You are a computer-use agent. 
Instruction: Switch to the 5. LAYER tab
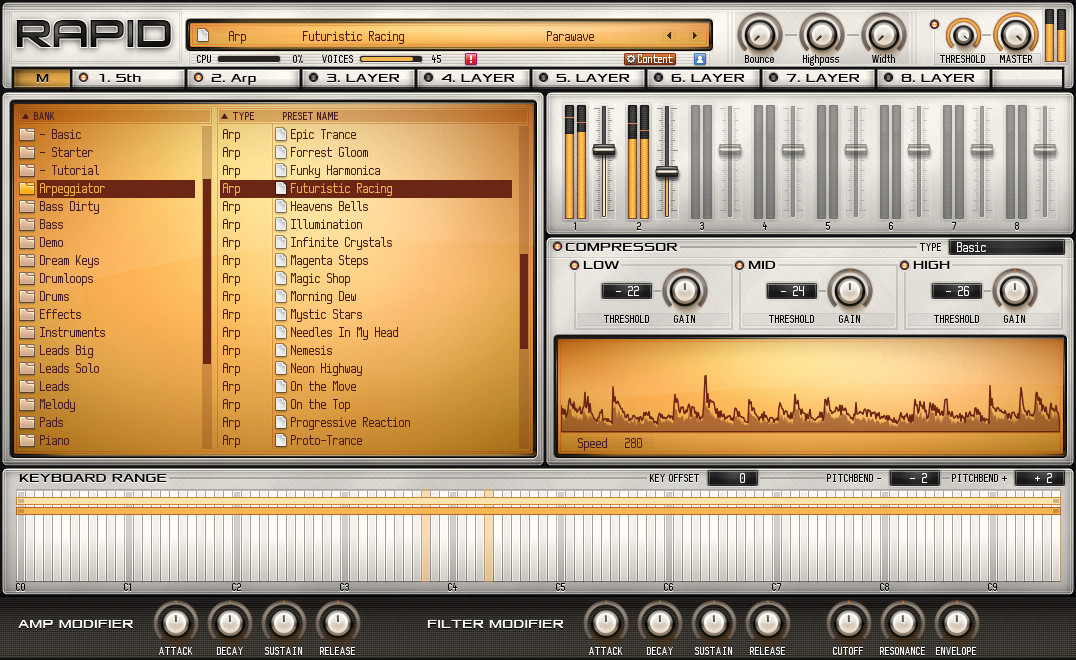pyautogui.click(x=589, y=78)
